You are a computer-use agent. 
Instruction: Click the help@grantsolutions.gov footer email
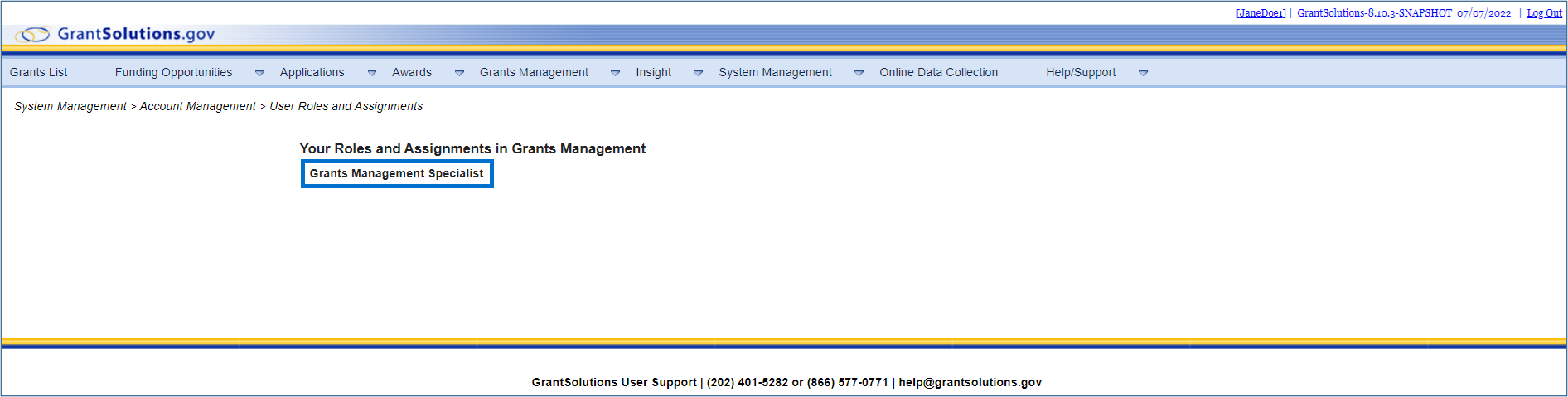970,383
